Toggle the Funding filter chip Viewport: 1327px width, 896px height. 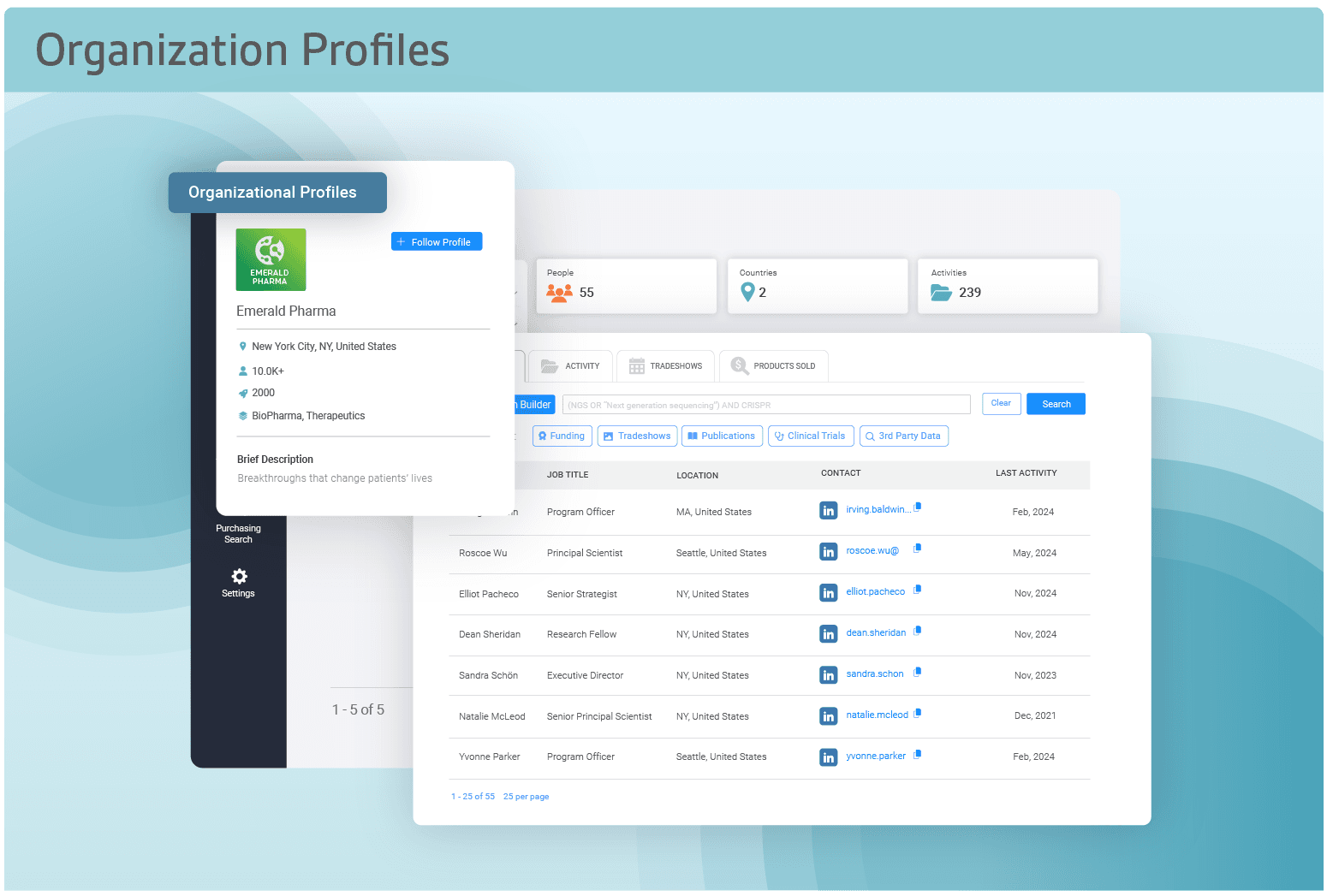(x=562, y=436)
